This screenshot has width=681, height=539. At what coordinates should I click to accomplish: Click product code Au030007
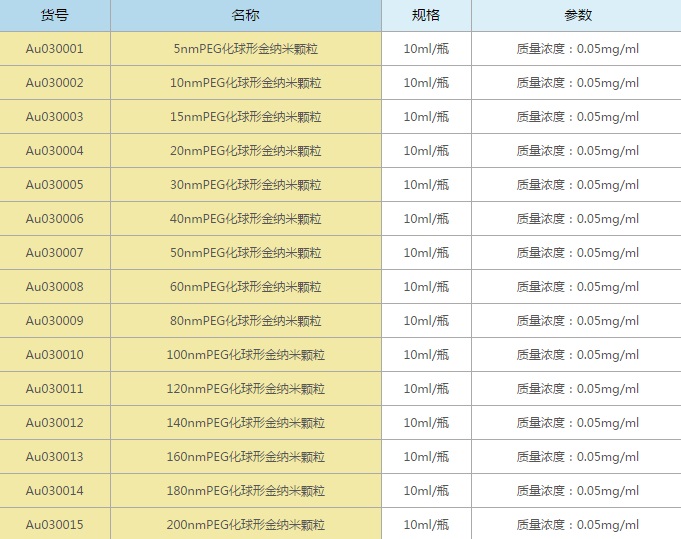(x=54, y=253)
